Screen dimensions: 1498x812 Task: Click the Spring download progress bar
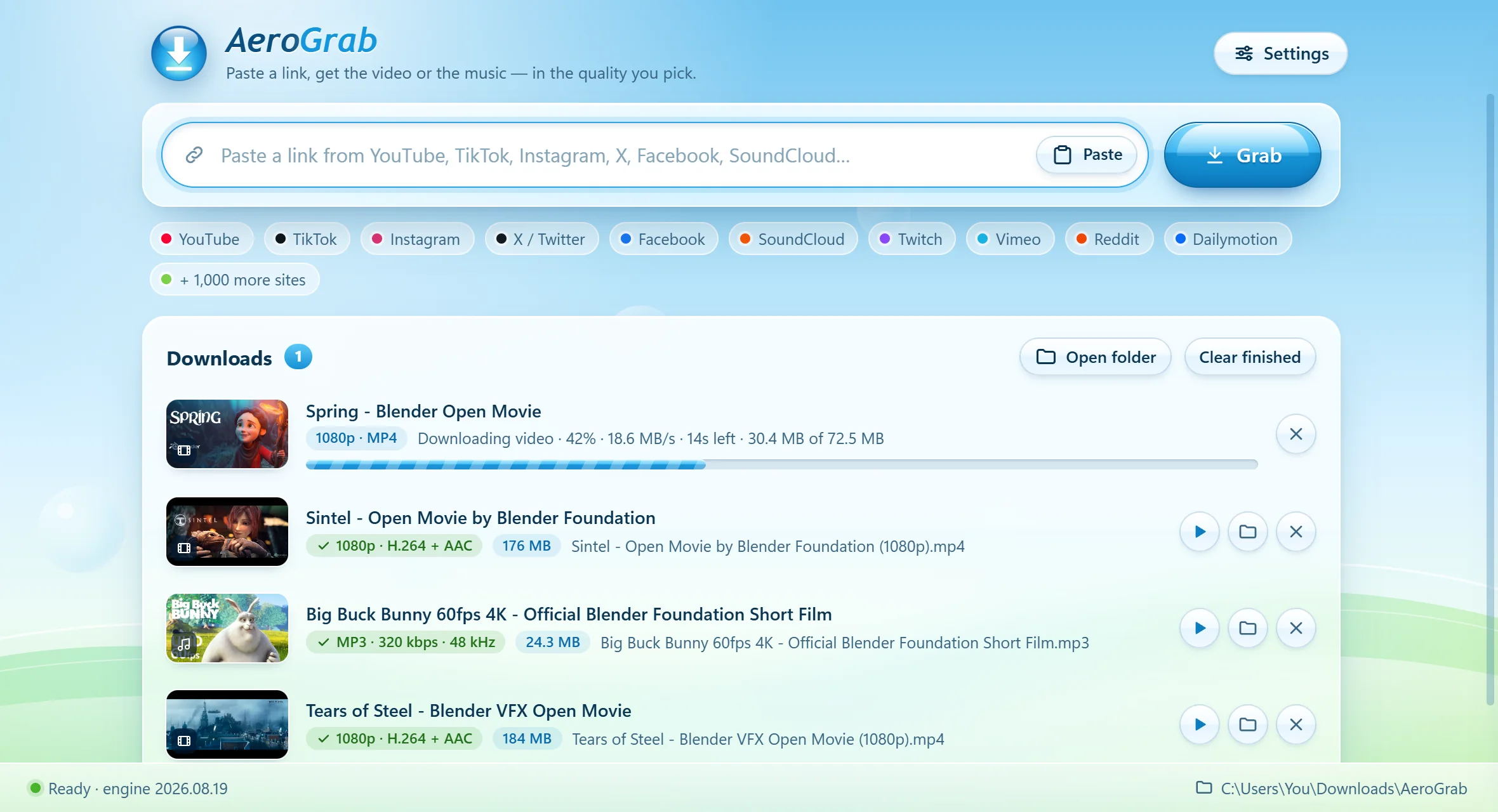pos(781,464)
